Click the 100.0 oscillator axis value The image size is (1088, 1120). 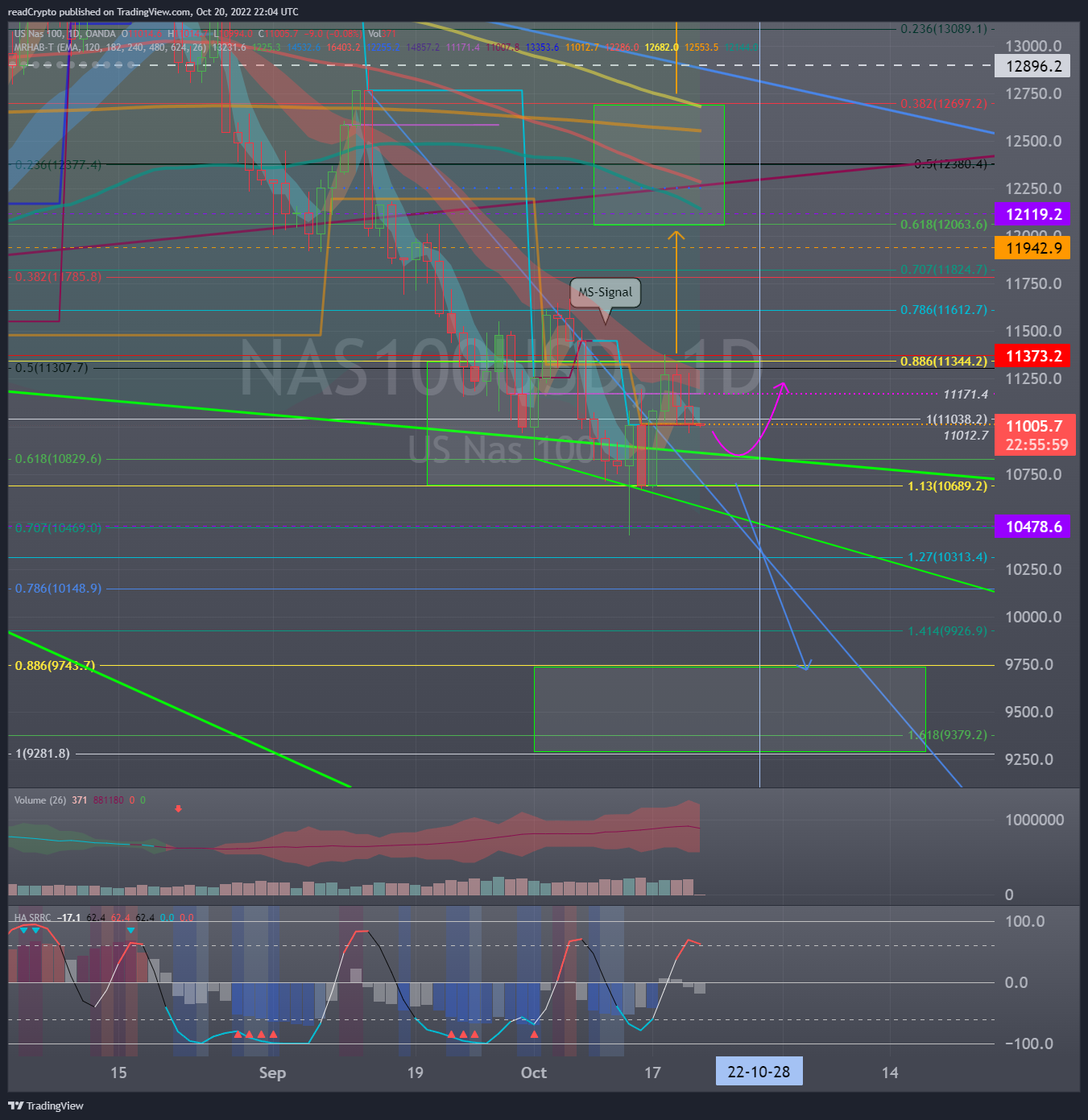(1024, 921)
